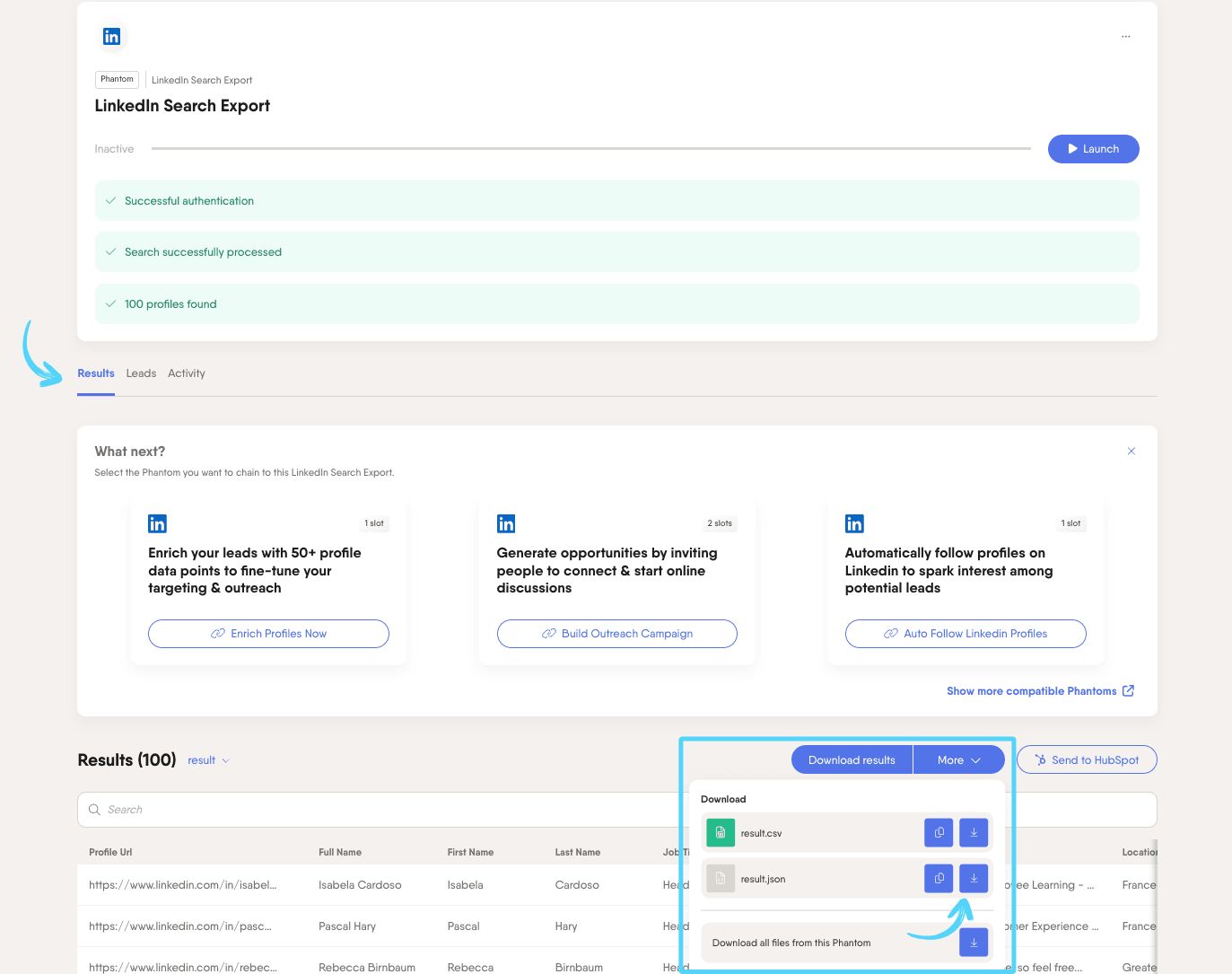This screenshot has height=974, width=1232.
Task: Click Enrich Profiles Now button
Action: pyautogui.click(x=268, y=634)
